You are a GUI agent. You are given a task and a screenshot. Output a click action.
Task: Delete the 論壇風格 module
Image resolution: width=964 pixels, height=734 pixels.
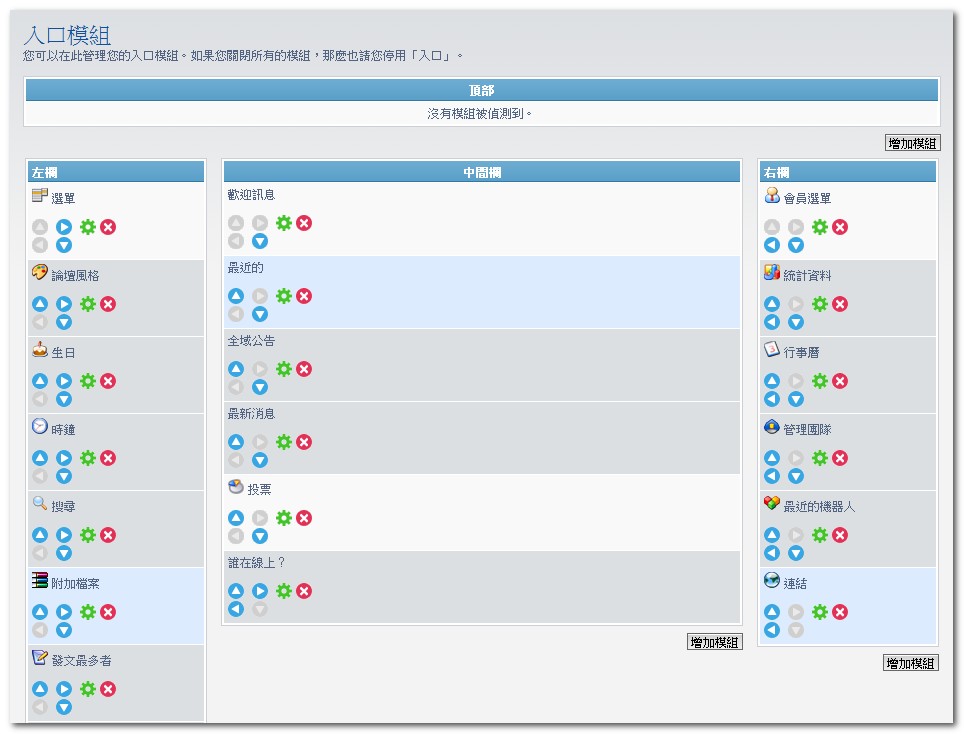click(x=108, y=304)
